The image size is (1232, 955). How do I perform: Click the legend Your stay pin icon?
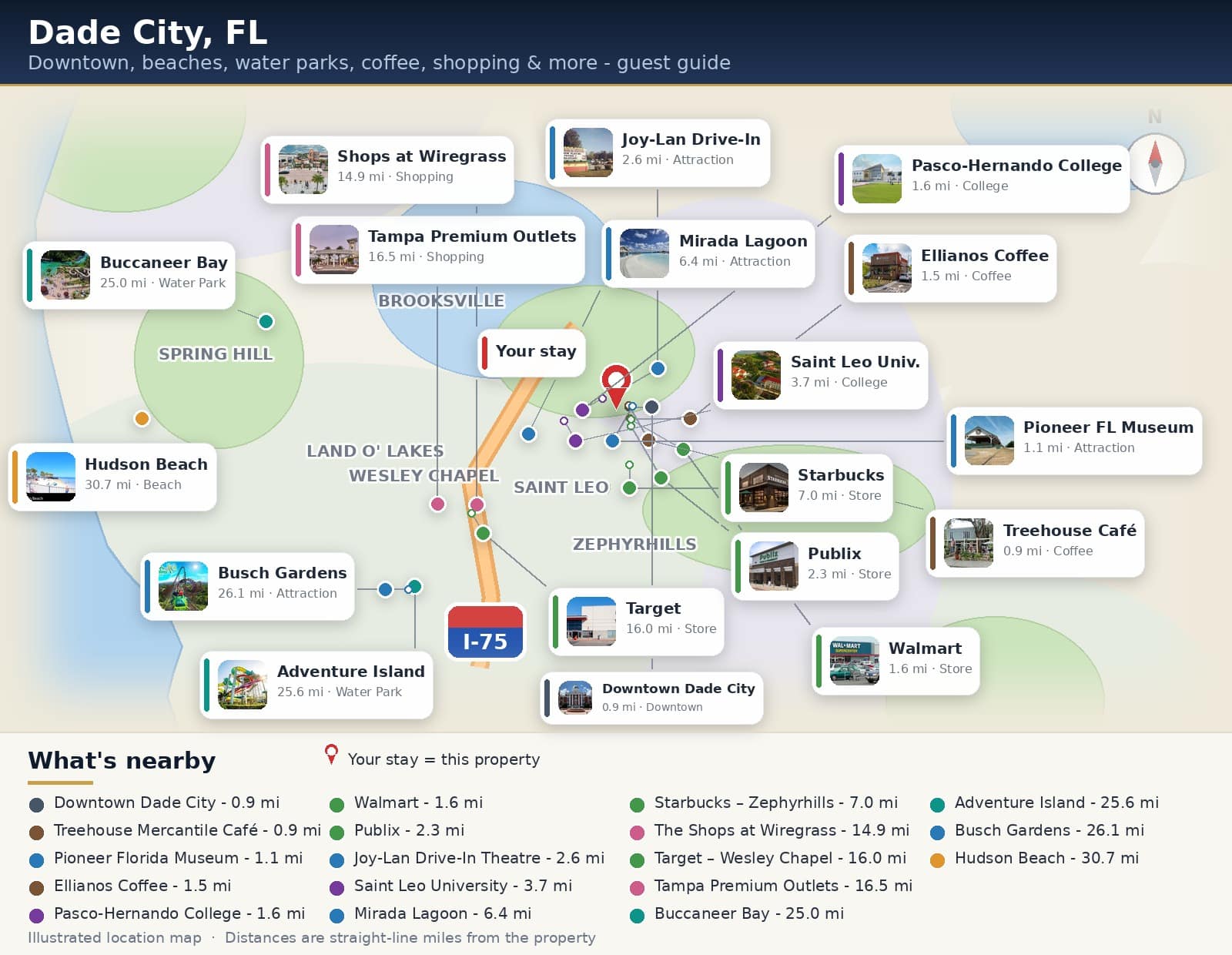[331, 754]
